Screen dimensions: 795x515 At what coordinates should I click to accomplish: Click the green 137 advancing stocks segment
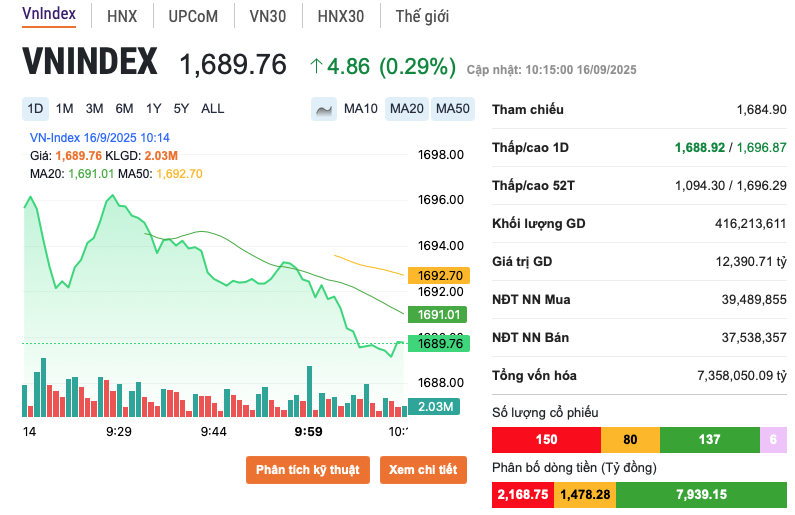tap(709, 440)
